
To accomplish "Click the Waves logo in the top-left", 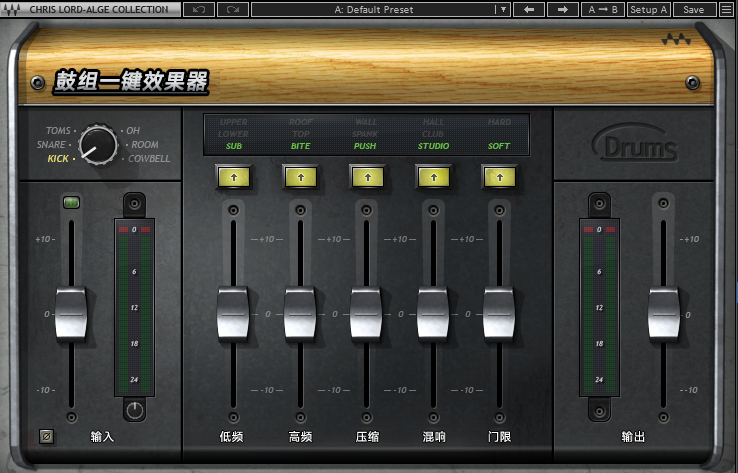I will [x=11, y=9].
